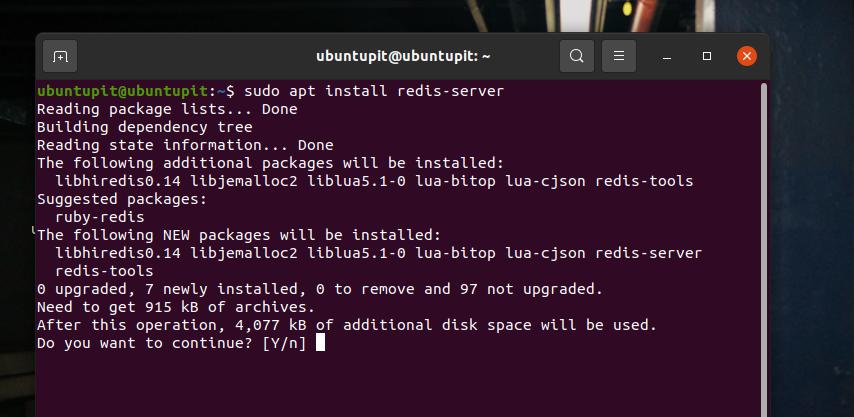The width and height of the screenshot is (854, 417).
Task: Click the "sudo apt install redis-server" command
Action: 374,91
